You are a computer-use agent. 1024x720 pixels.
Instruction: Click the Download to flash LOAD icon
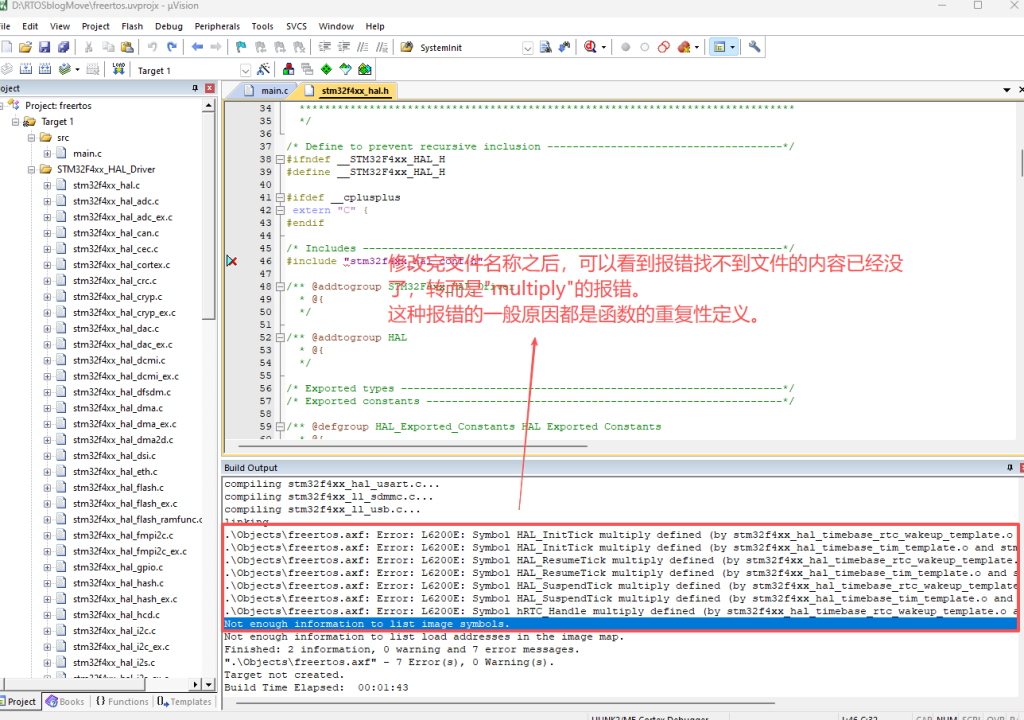tap(119, 70)
